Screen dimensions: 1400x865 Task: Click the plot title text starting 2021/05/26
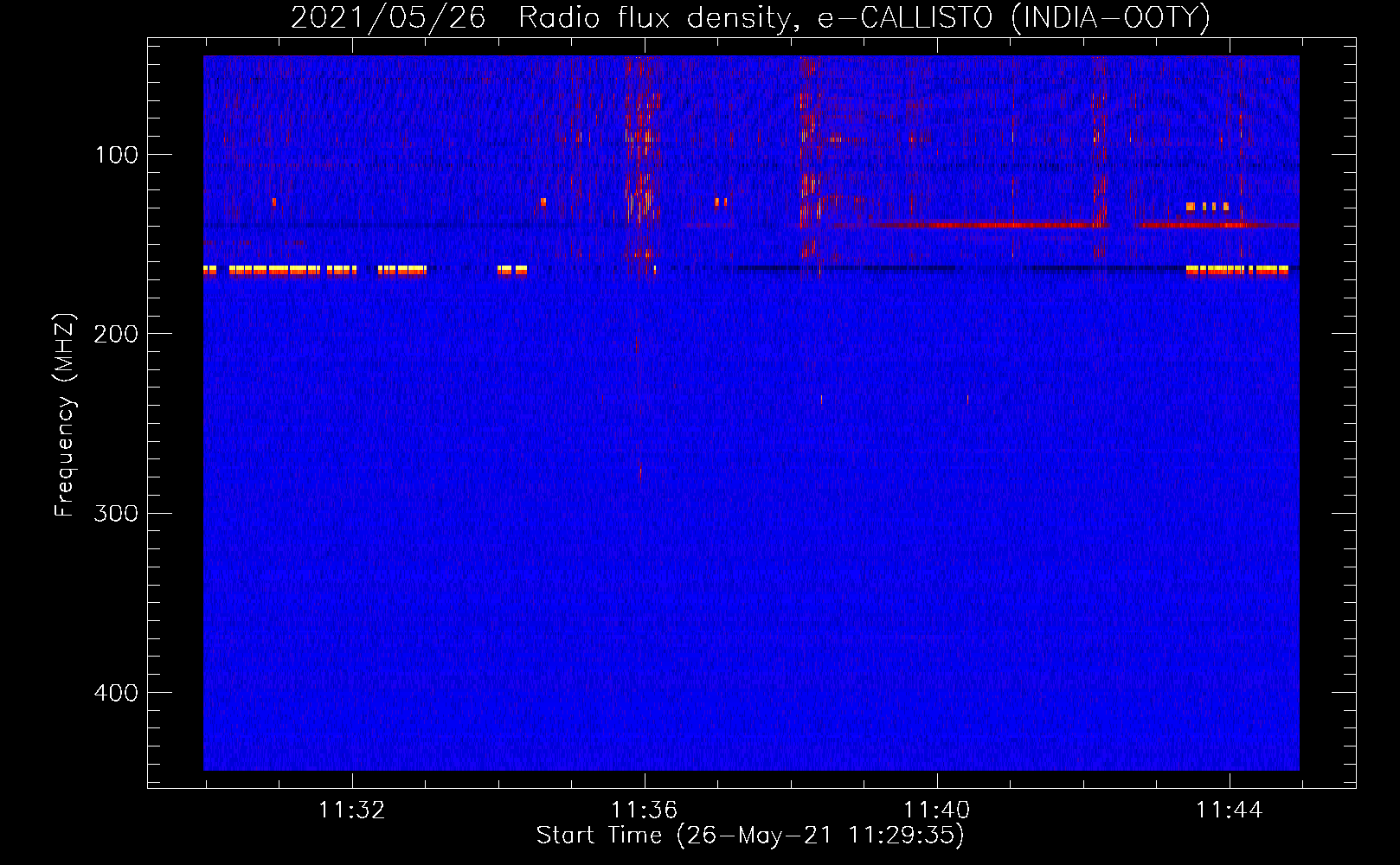(x=750, y=18)
